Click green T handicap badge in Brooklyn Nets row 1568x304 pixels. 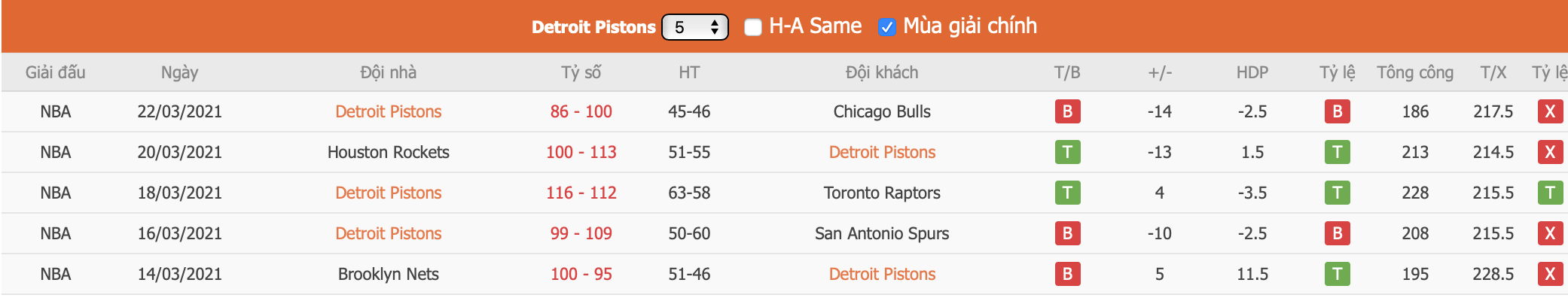click(x=1337, y=274)
